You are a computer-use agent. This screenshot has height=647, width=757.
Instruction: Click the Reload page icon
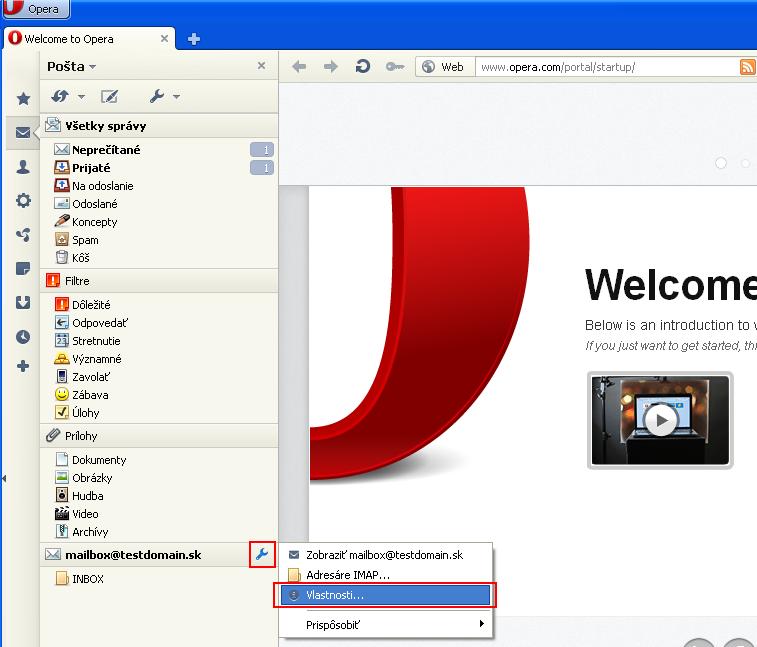[x=363, y=66]
